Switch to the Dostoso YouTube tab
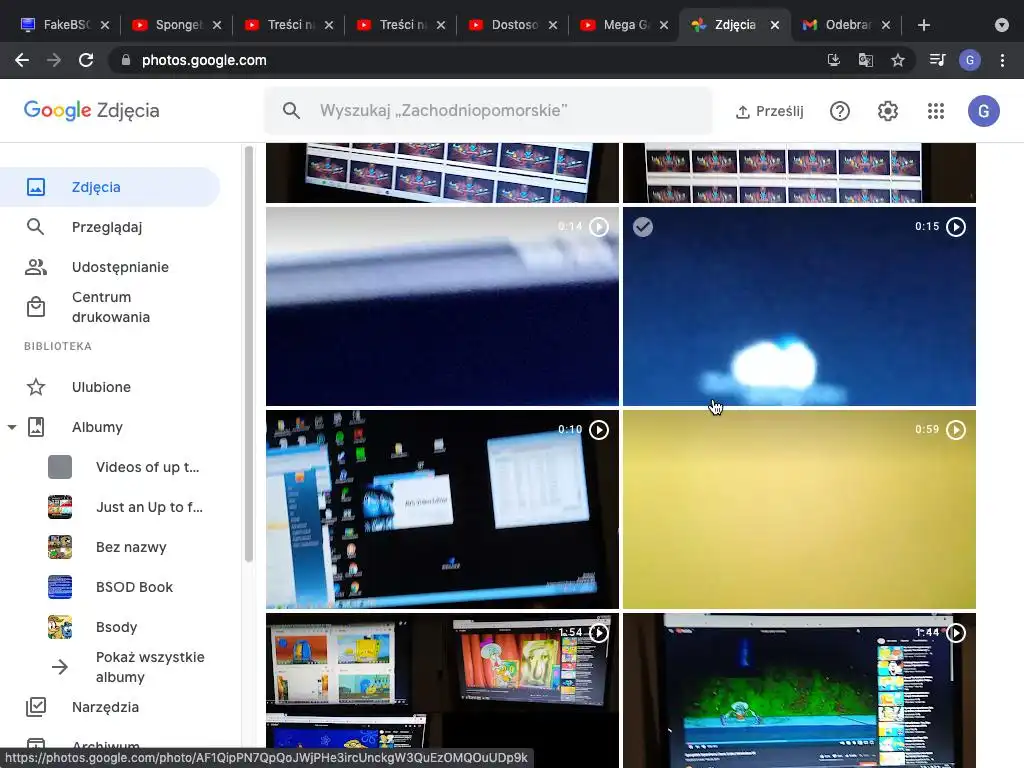Screen dimensions: 1024x768 (x=513, y=25)
